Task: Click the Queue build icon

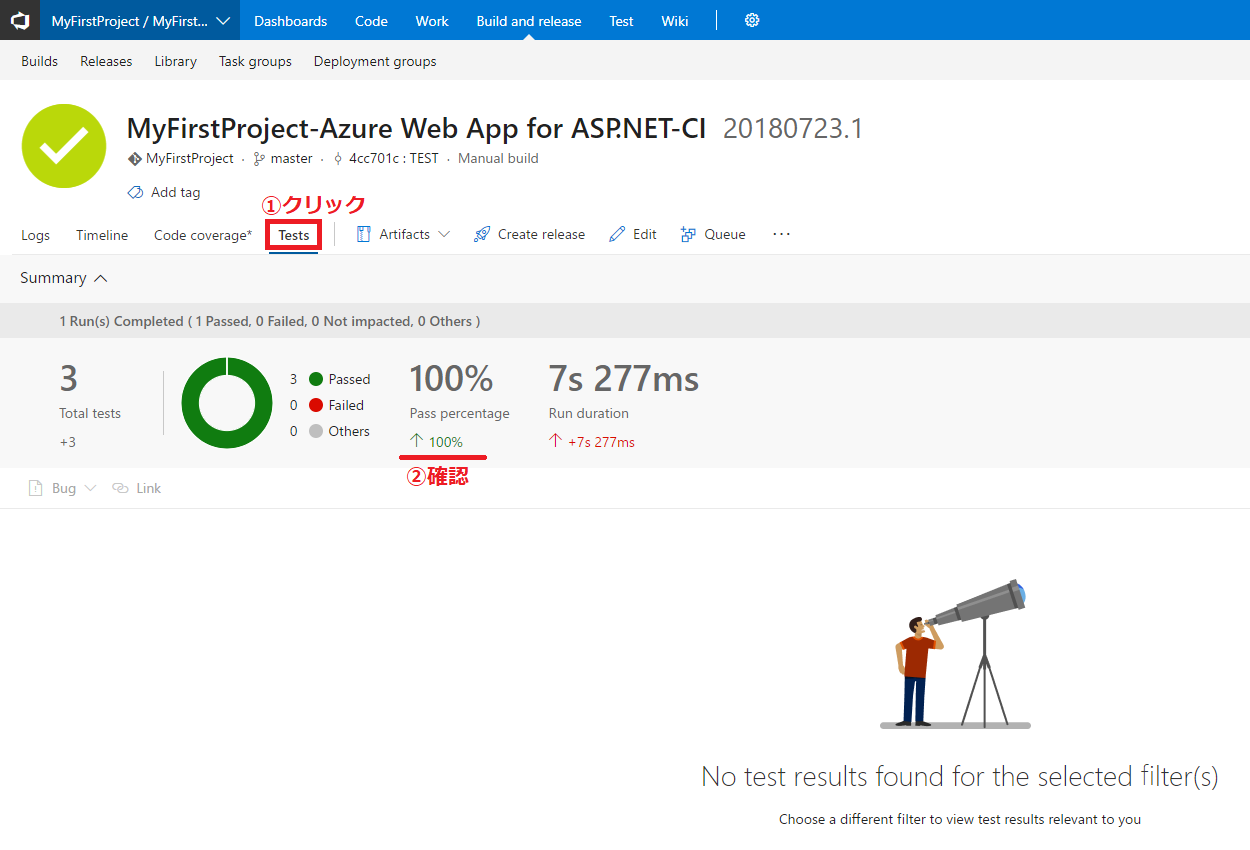Action: pyautogui.click(x=688, y=234)
